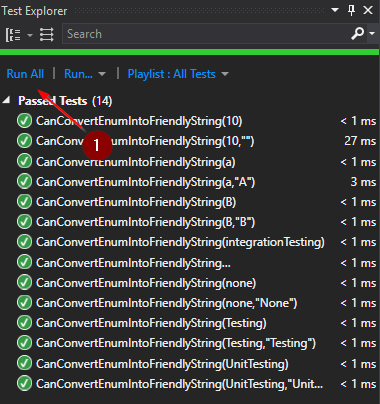Click the Test Explorer title text
The width and height of the screenshot is (380, 404).
[x=34, y=11]
